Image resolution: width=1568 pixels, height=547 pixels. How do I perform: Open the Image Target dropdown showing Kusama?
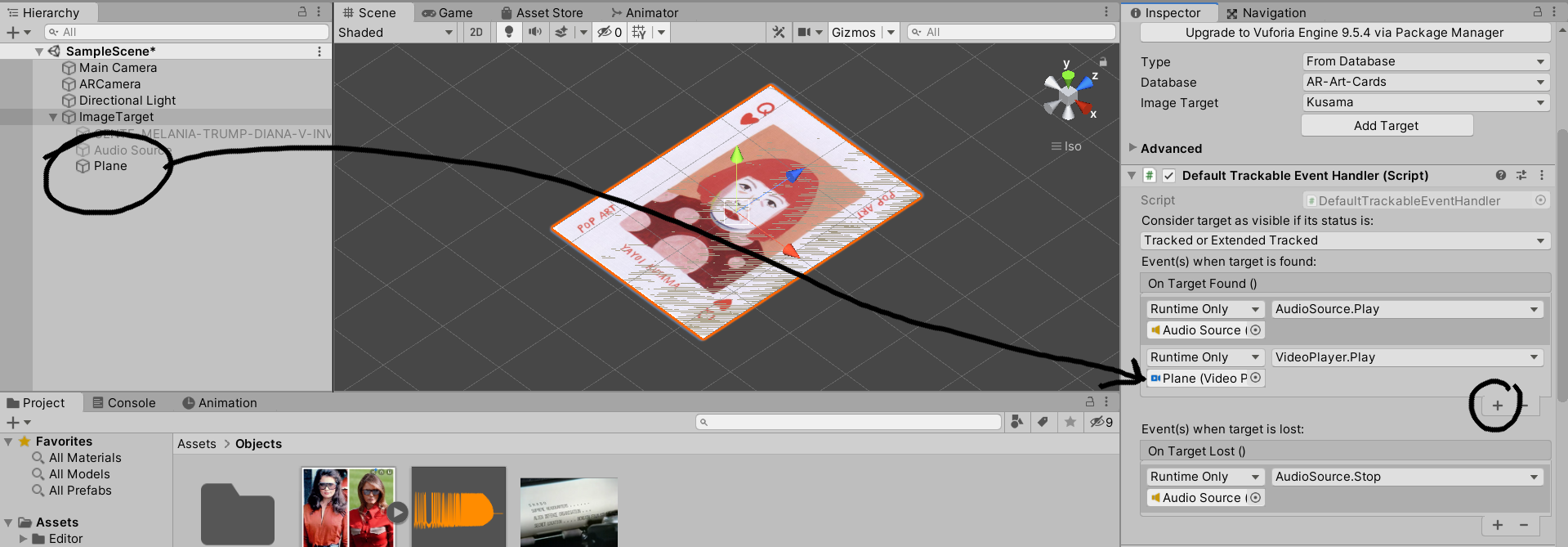pyautogui.click(x=1425, y=102)
